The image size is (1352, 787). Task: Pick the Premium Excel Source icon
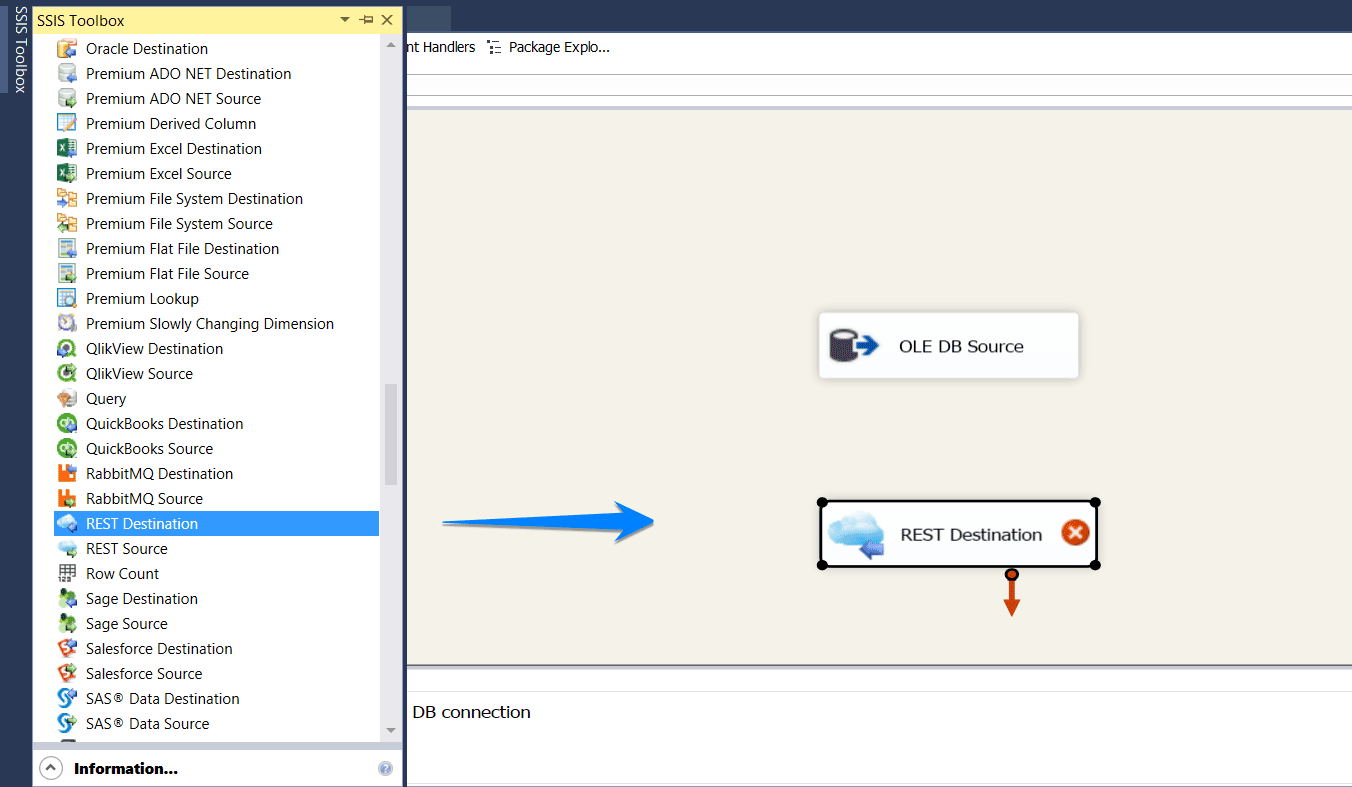click(67, 173)
